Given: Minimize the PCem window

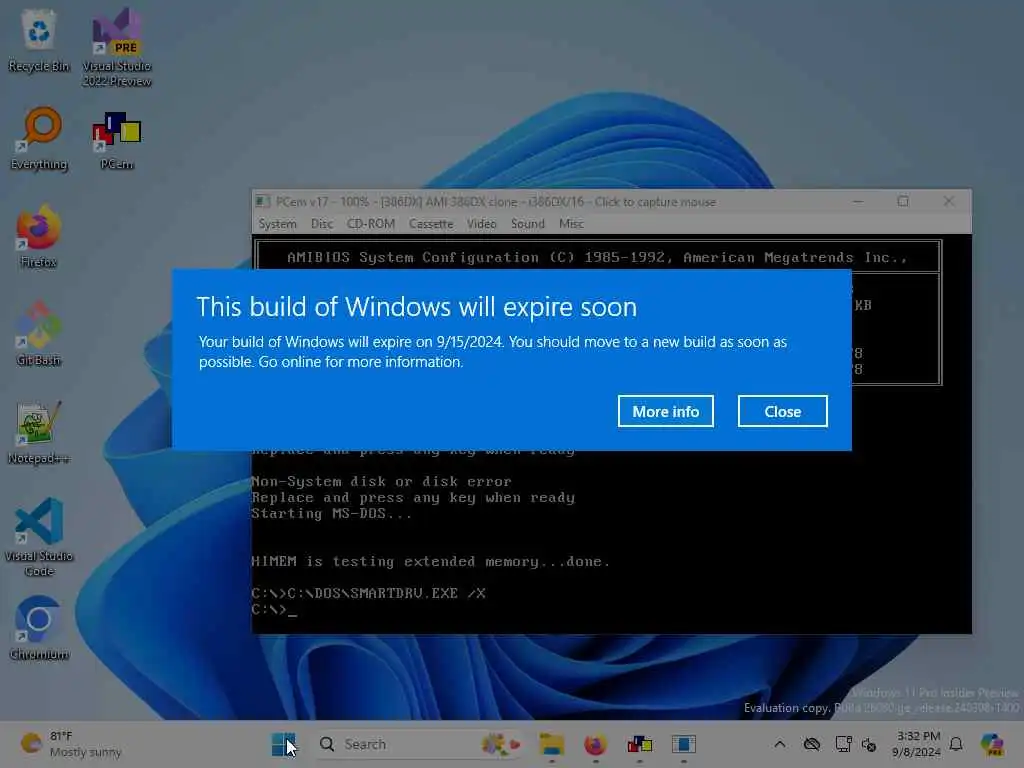Looking at the screenshot, I should [858, 202].
